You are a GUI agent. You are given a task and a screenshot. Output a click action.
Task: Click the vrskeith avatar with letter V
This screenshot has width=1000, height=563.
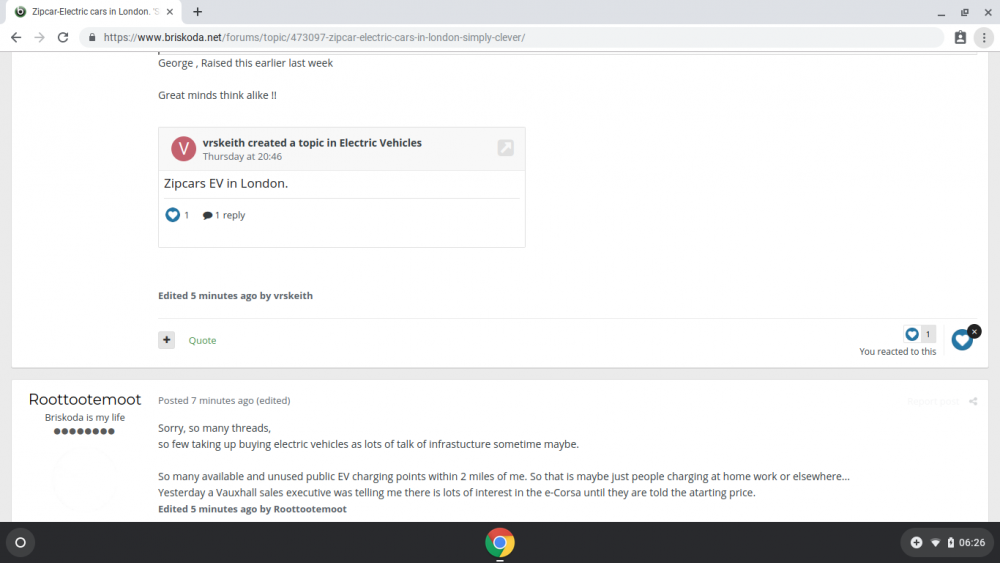click(183, 149)
